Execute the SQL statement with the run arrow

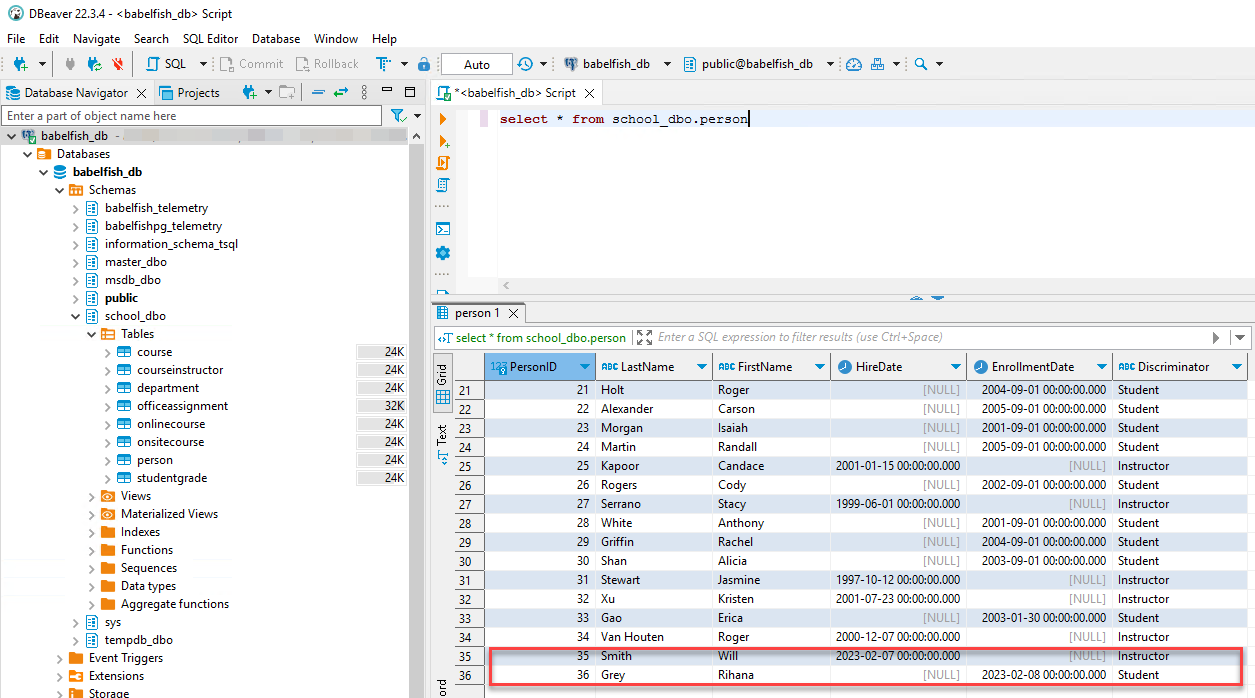coord(443,119)
